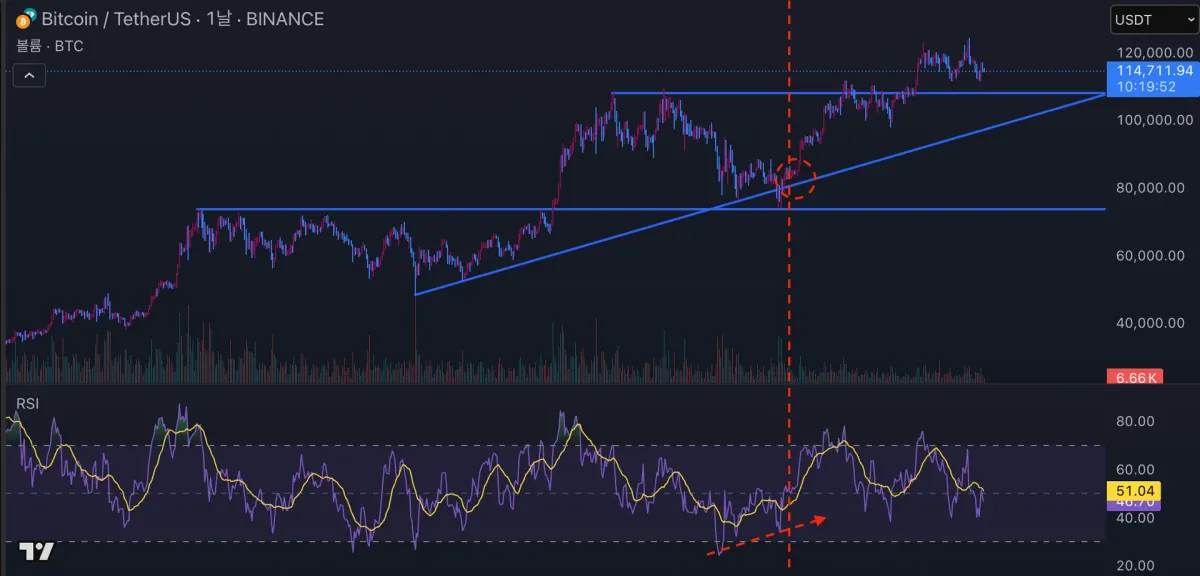
Task: Collapse the indicator legend with the chevron button
Action: coord(29,75)
